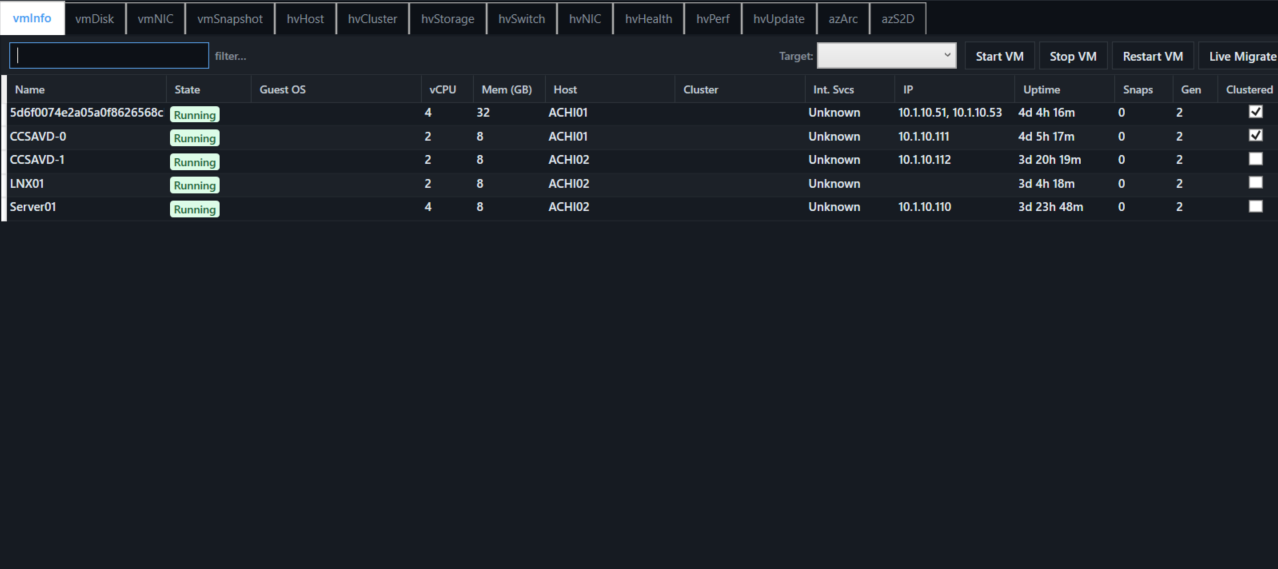1278x569 pixels.
Task: Select the azS2D tab
Action: [x=897, y=18]
